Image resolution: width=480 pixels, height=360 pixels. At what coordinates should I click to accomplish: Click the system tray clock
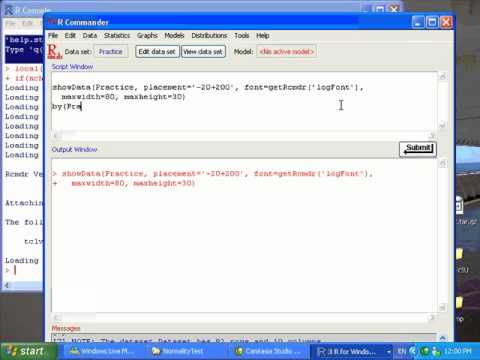tap(458, 351)
